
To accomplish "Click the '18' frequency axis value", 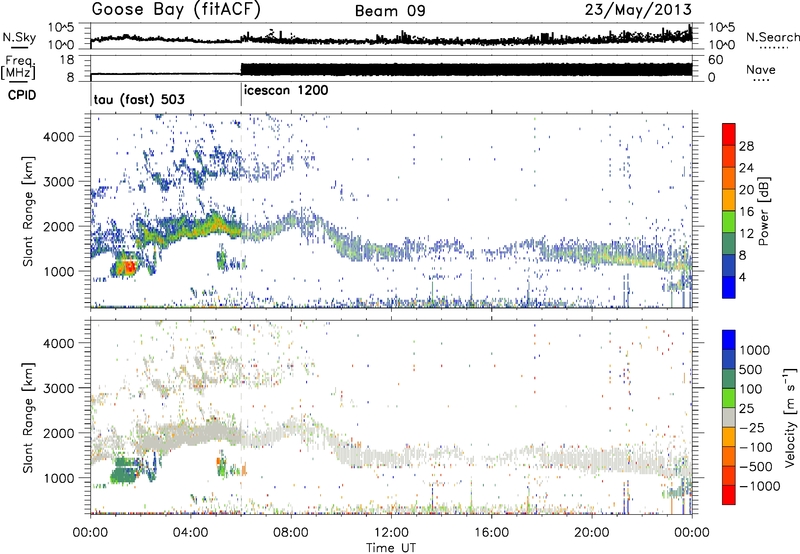I will (x=66, y=60).
